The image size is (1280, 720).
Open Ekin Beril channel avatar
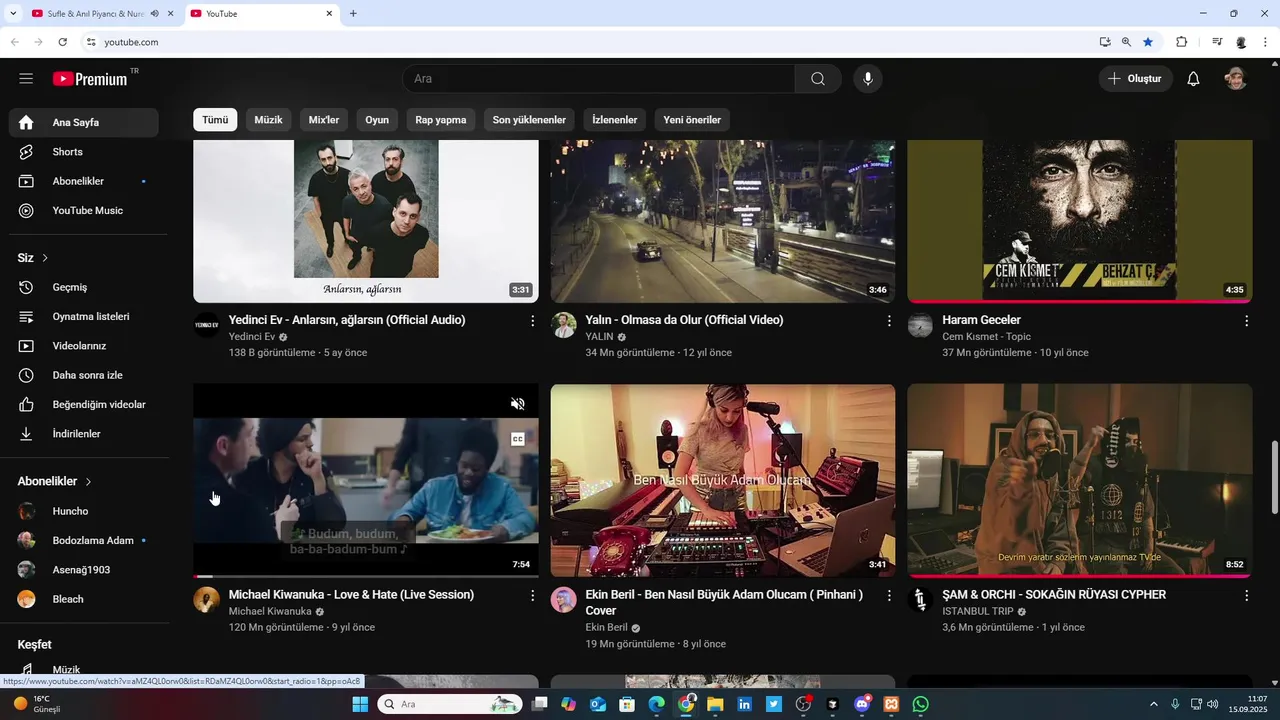click(x=564, y=599)
